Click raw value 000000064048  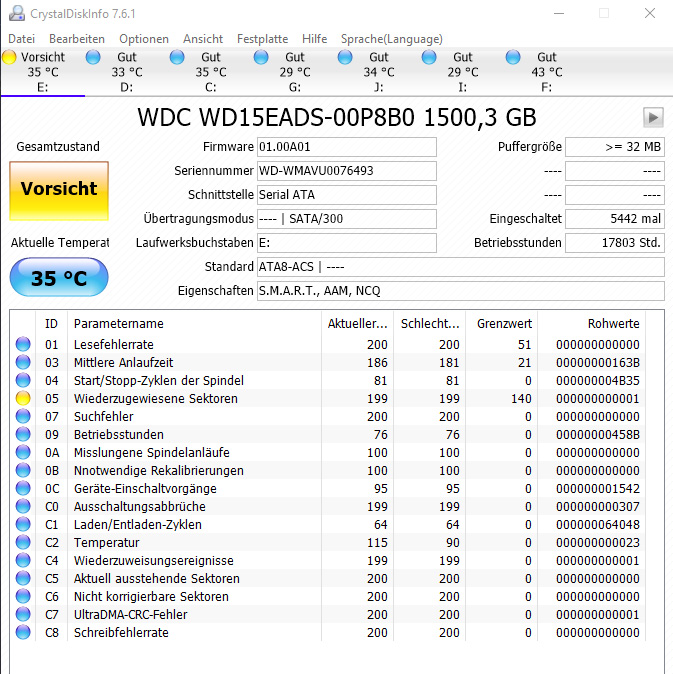pyautogui.click(x=598, y=524)
